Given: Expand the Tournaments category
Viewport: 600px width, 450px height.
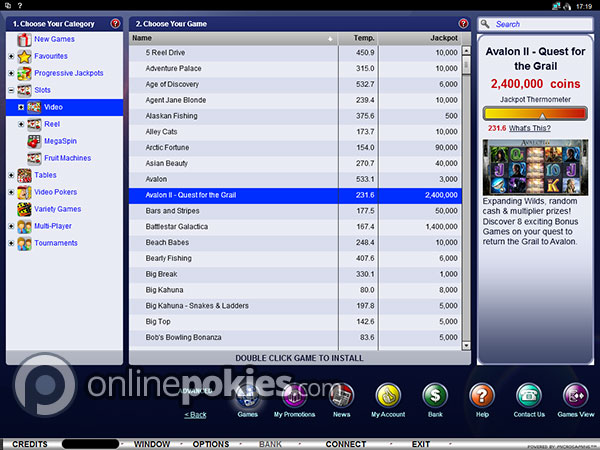Looking at the screenshot, I should click(x=11, y=243).
